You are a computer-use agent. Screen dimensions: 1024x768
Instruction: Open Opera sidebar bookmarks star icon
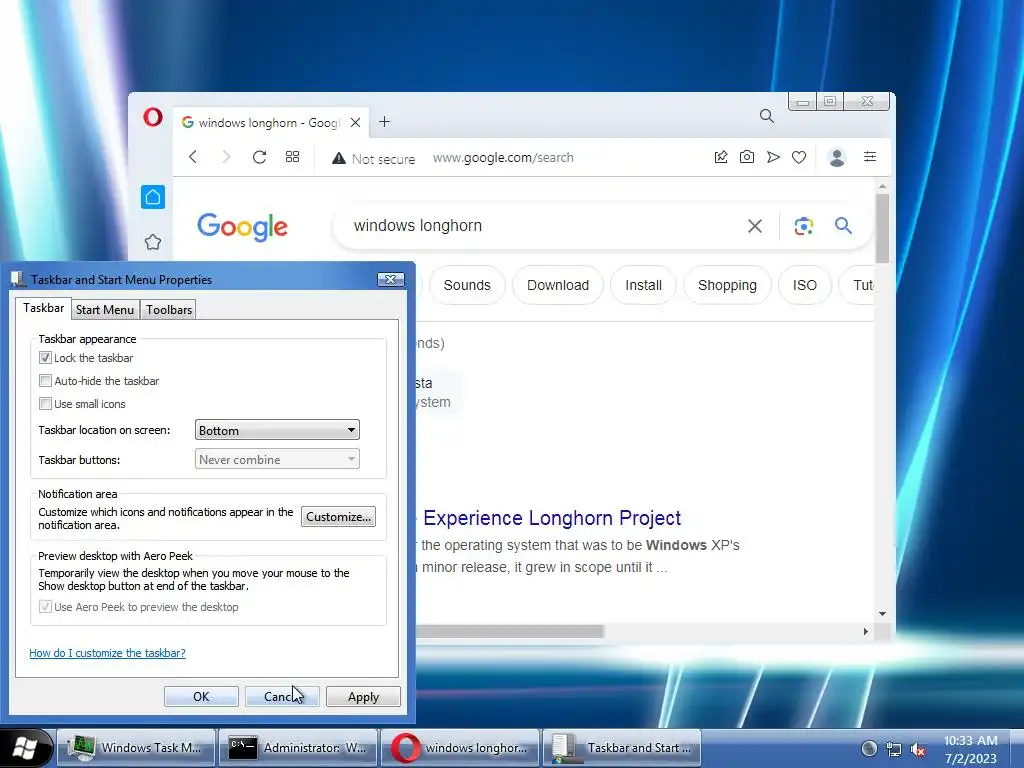[x=153, y=242]
